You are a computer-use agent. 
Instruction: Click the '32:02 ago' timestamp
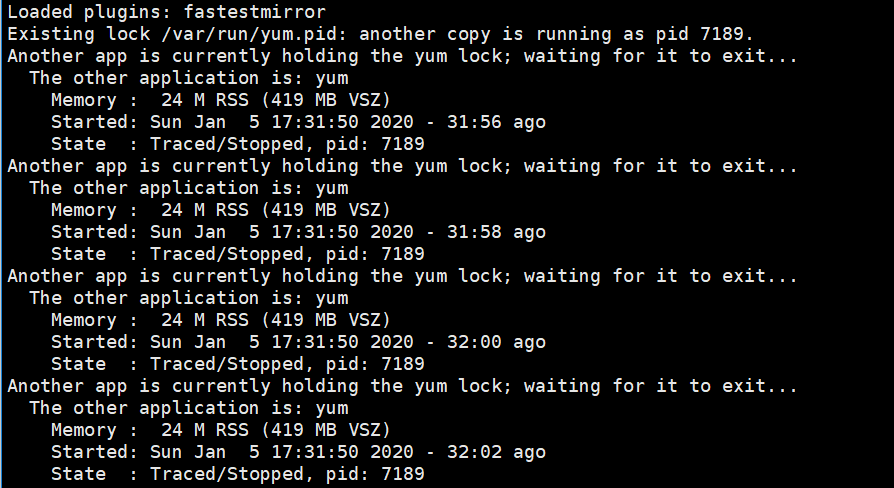click(496, 452)
